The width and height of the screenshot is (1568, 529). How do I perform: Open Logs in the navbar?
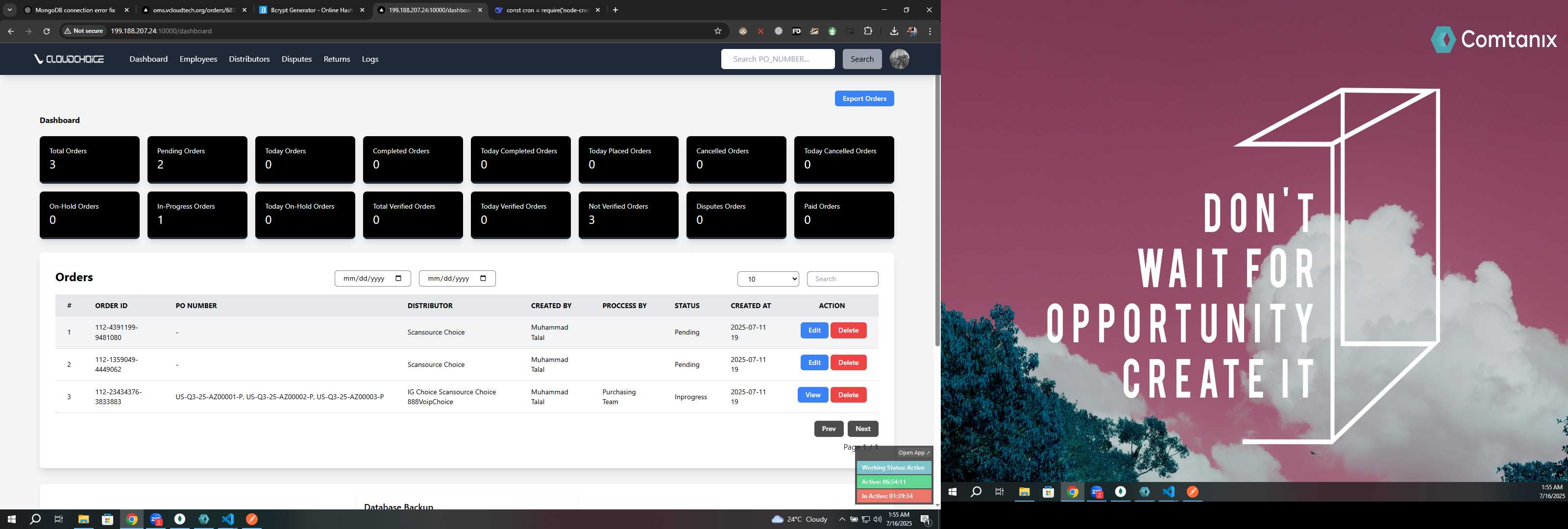tap(370, 59)
